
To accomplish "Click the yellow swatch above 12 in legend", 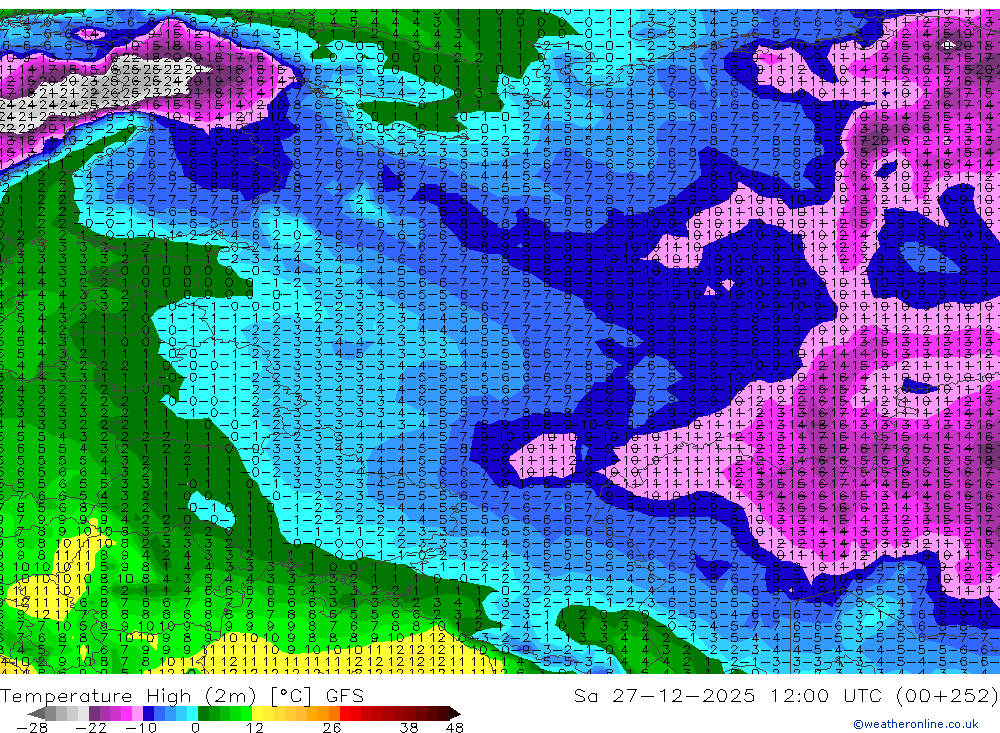I will pyautogui.click(x=257, y=714).
